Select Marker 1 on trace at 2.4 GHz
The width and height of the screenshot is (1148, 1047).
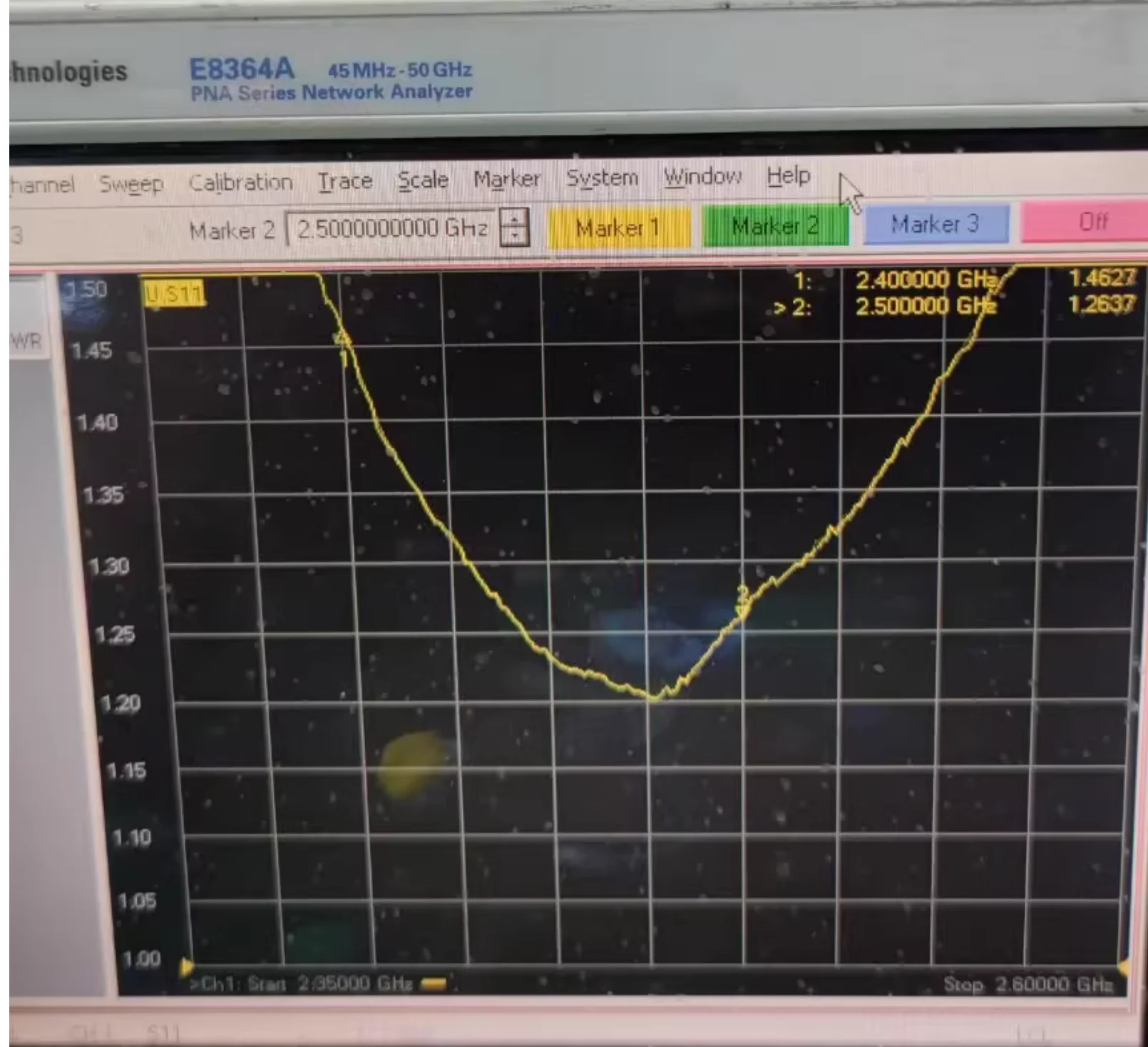343,347
